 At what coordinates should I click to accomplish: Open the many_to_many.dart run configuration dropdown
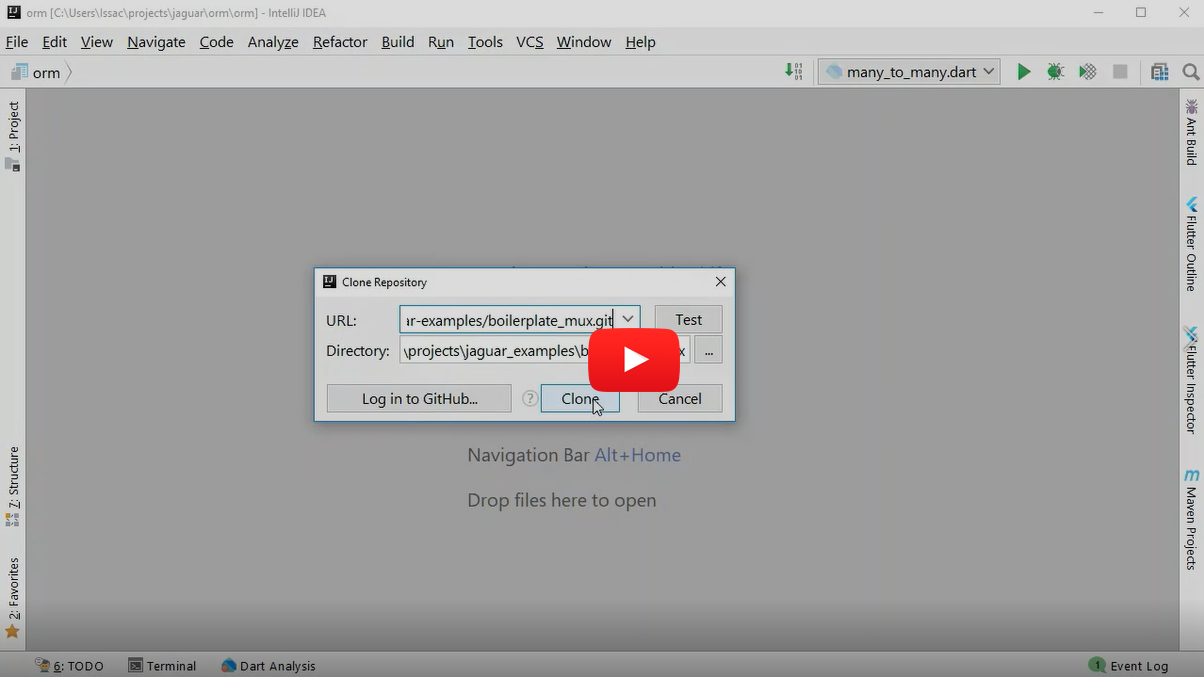tap(909, 72)
